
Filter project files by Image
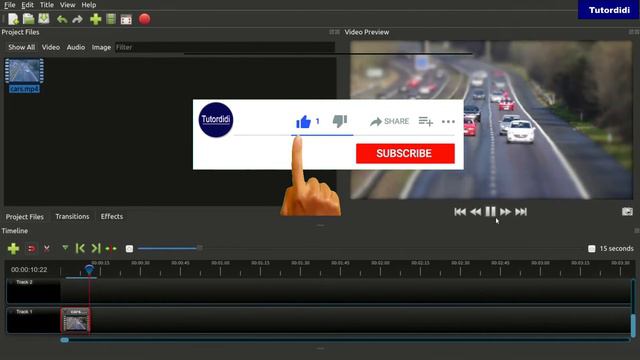click(101, 47)
